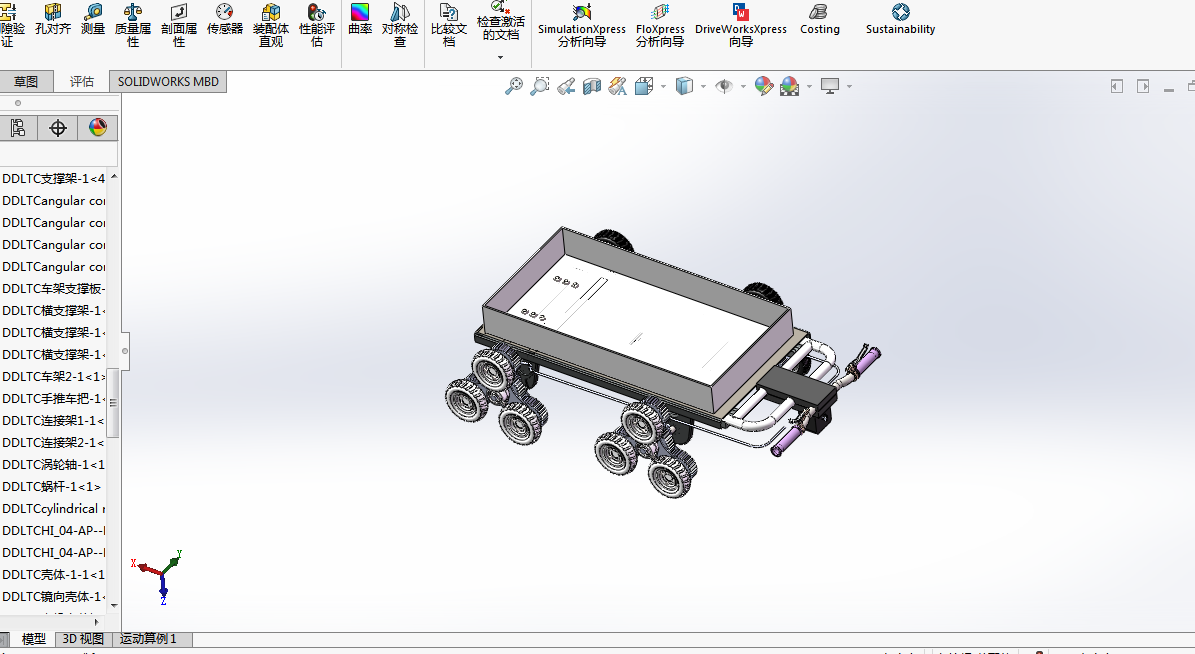The width and height of the screenshot is (1195, 654).
Task: Click the XYZ orientation triad
Action: click(159, 577)
